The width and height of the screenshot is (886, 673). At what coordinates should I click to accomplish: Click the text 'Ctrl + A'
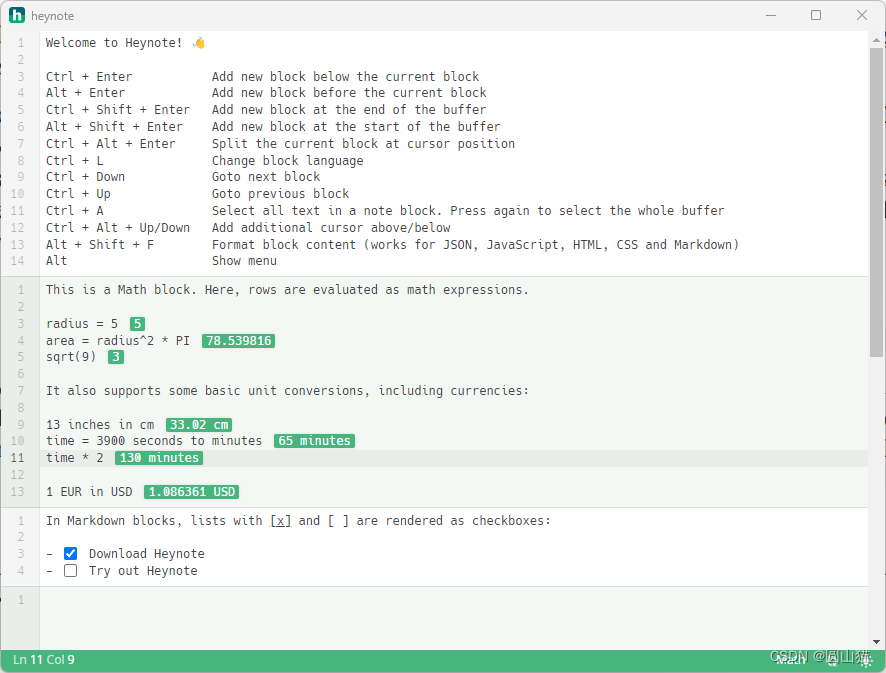click(x=75, y=211)
